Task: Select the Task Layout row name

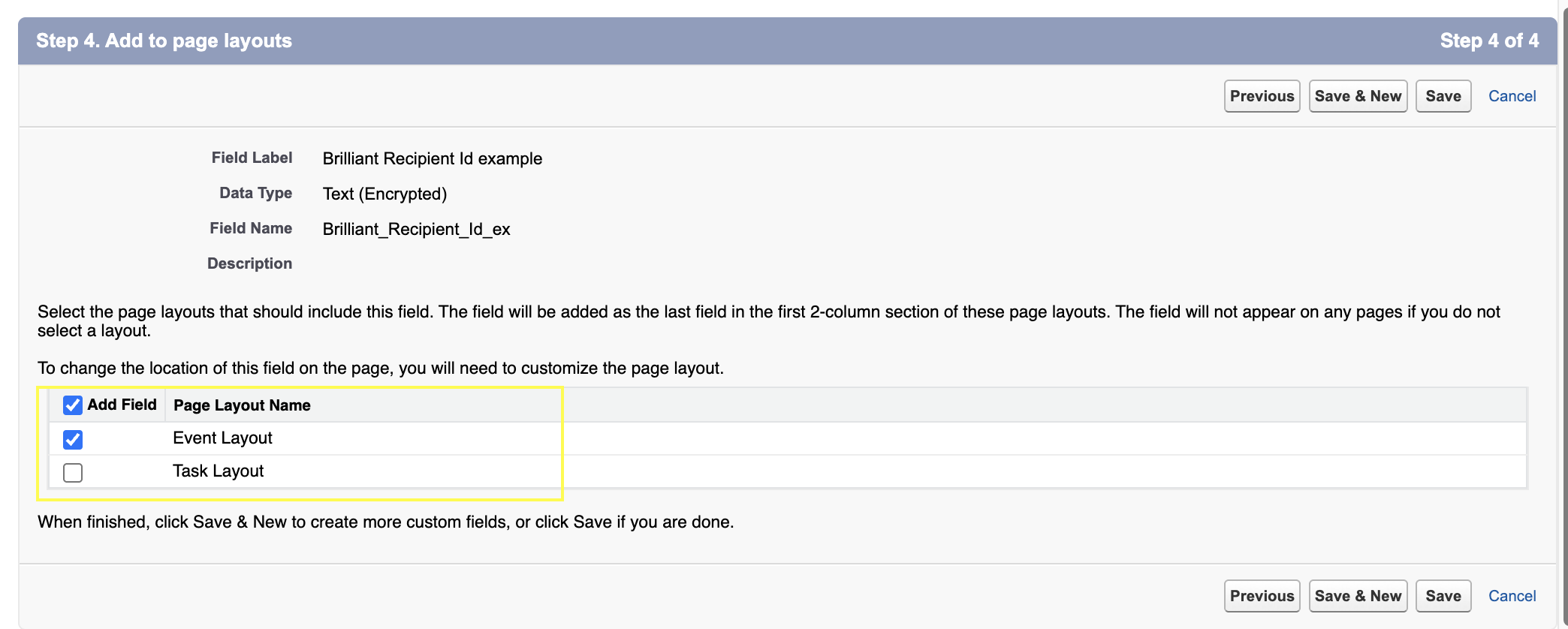Action: (x=218, y=471)
